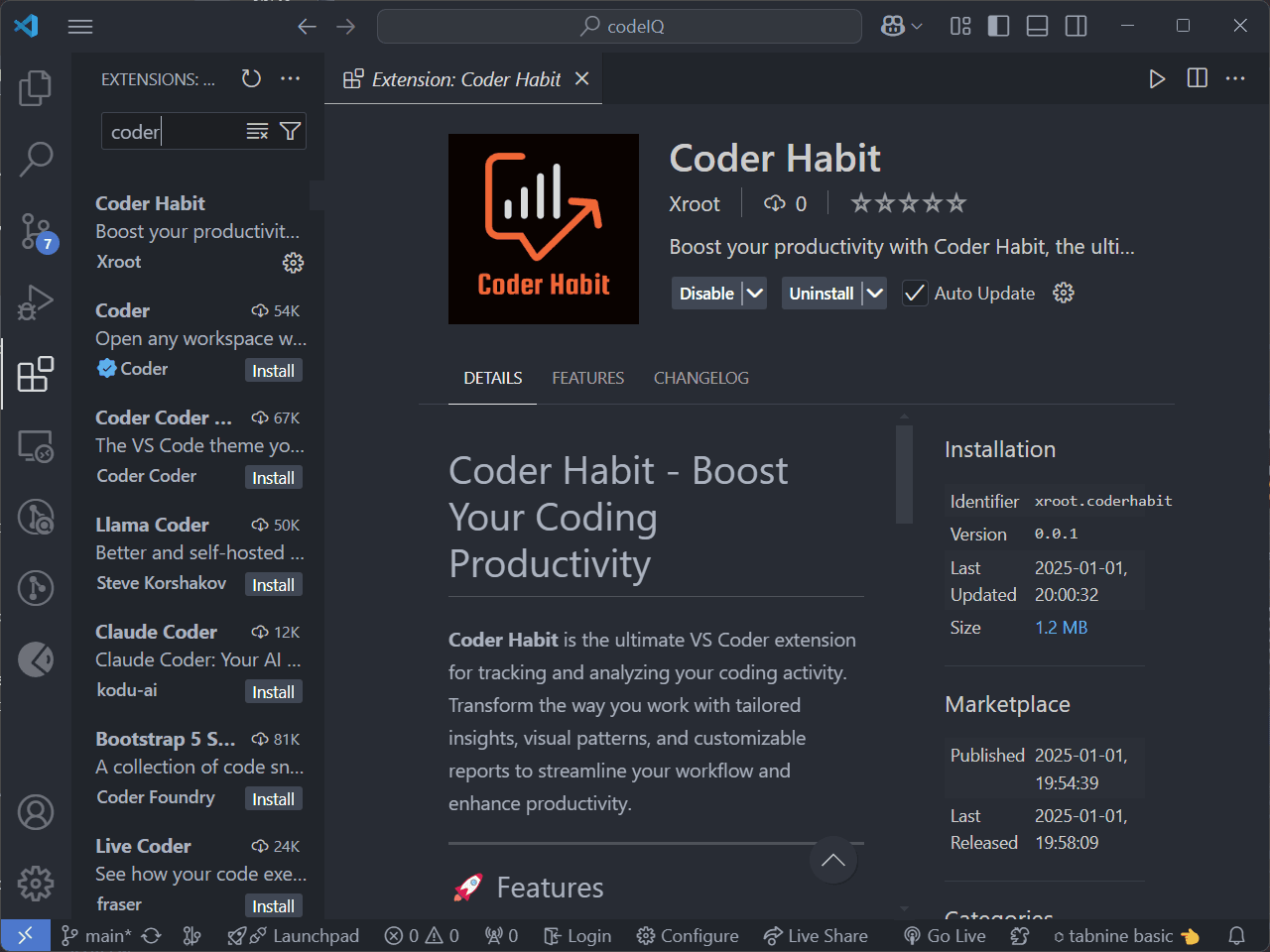1270x952 pixels.
Task: Click Go Live in status bar
Action: pos(945,935)
